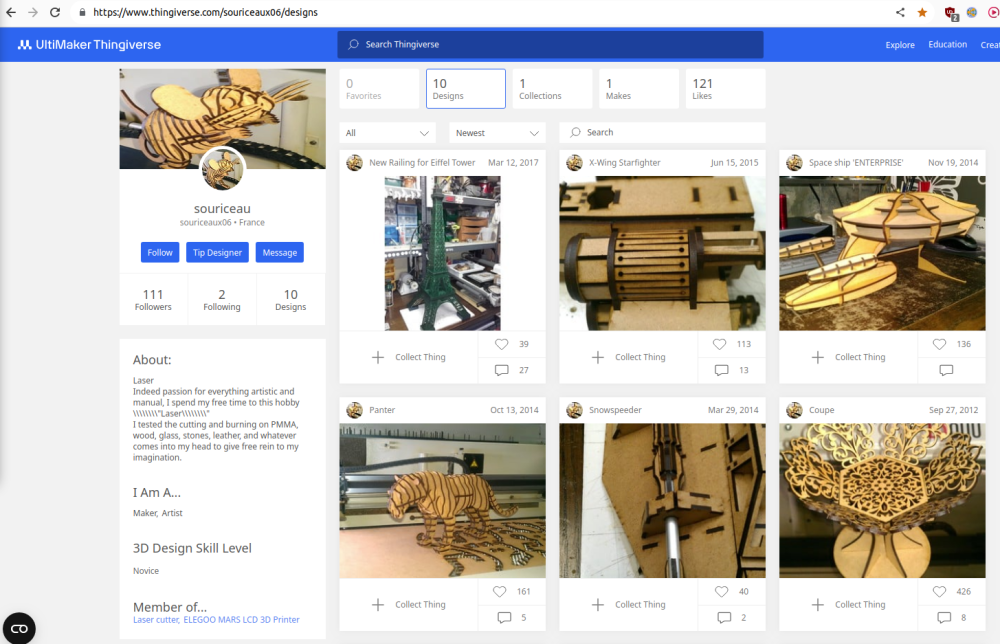Like the Space ship 'ENTERPRISE' design

tap(939, 344)
